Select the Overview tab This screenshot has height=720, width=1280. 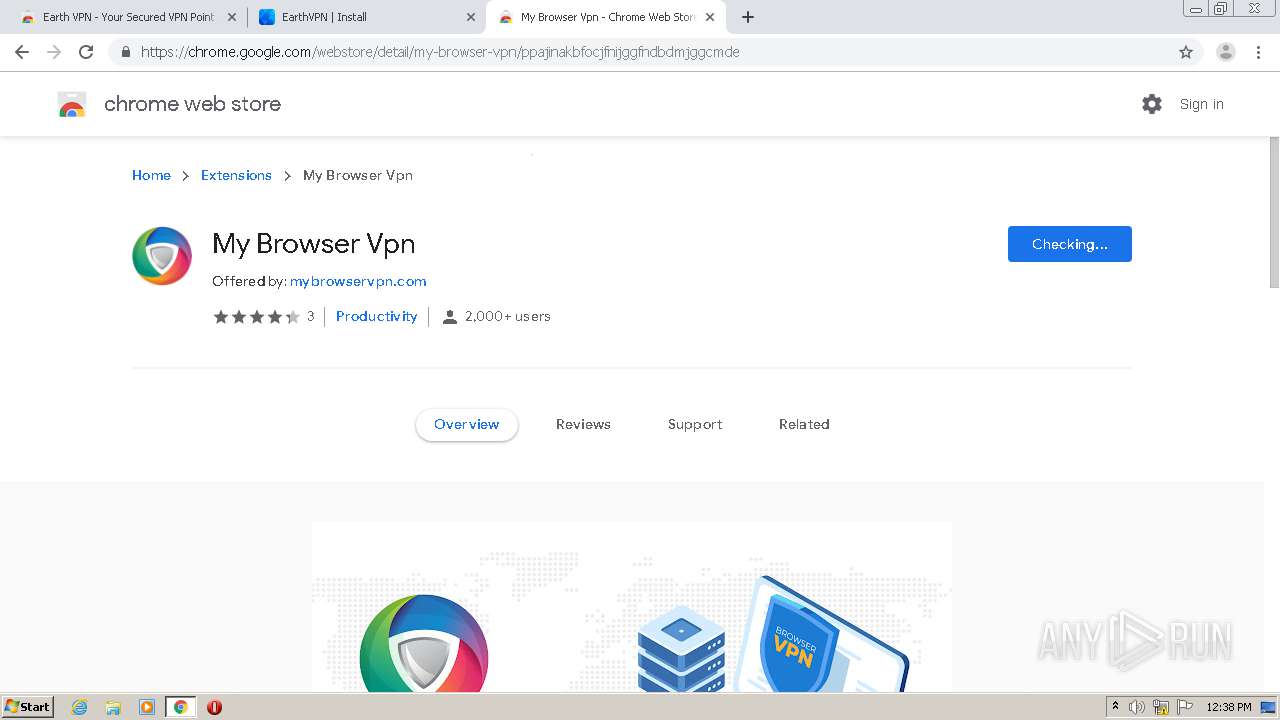(466, 424)
